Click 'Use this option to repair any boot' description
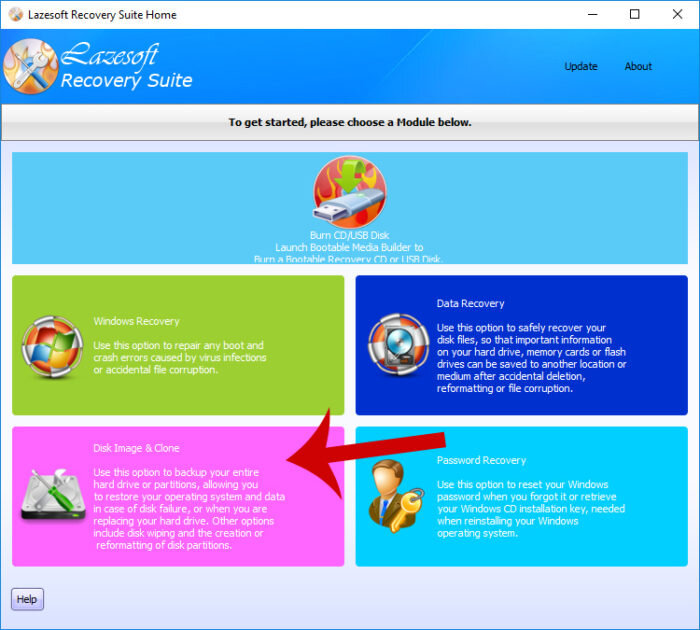The image size is (700, 630). click(180, 358)
